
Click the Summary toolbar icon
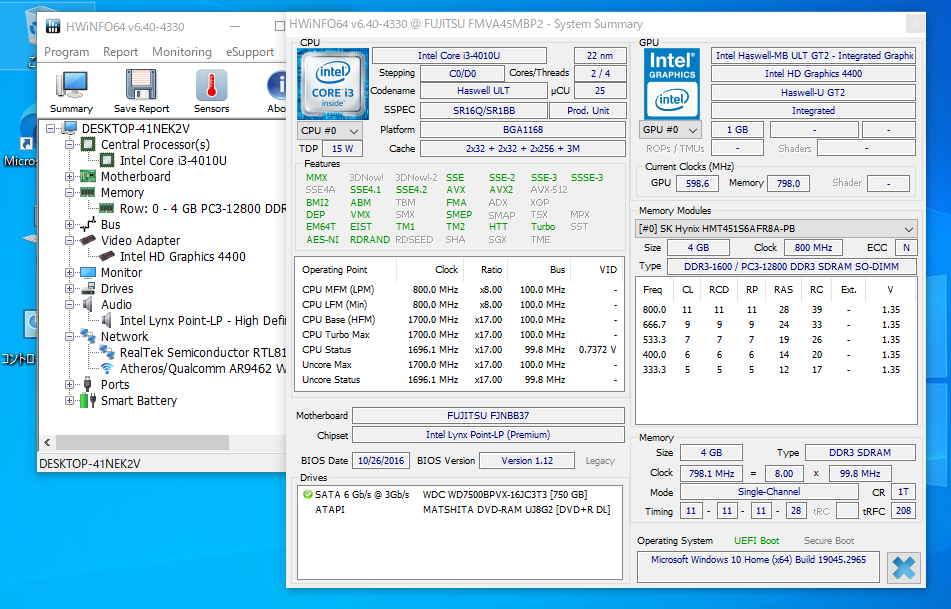click(x=71, y=85)
